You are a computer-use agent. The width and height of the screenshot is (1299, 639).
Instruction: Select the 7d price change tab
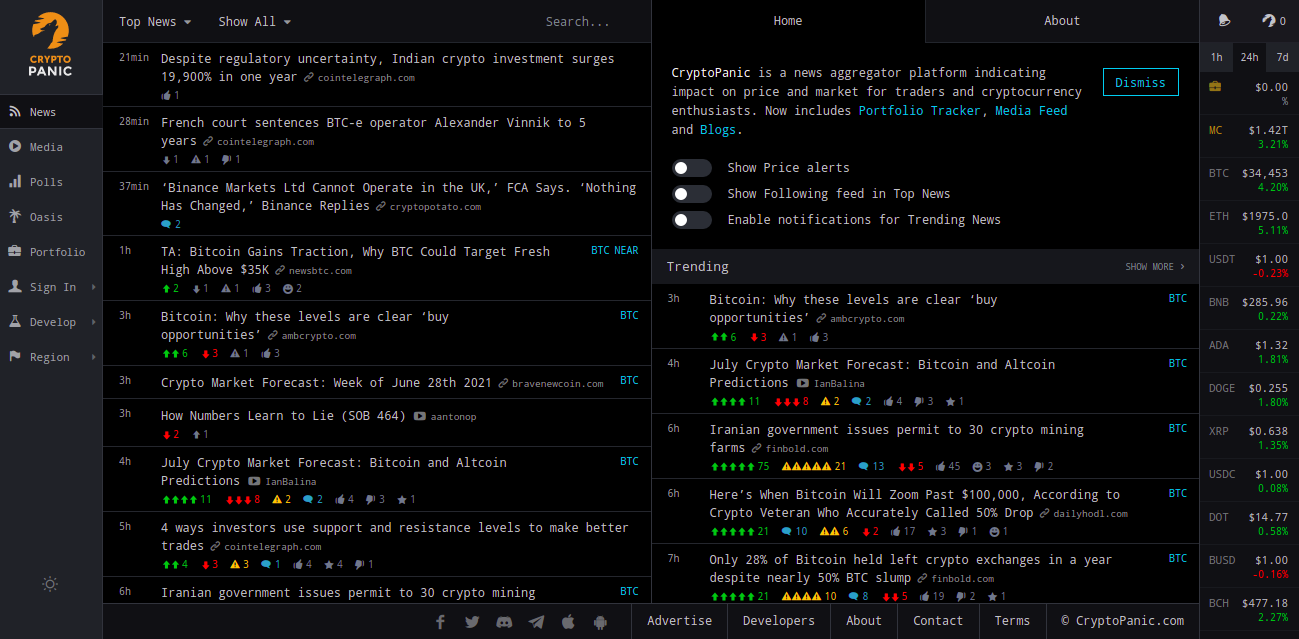click(x=1282, y=57)
